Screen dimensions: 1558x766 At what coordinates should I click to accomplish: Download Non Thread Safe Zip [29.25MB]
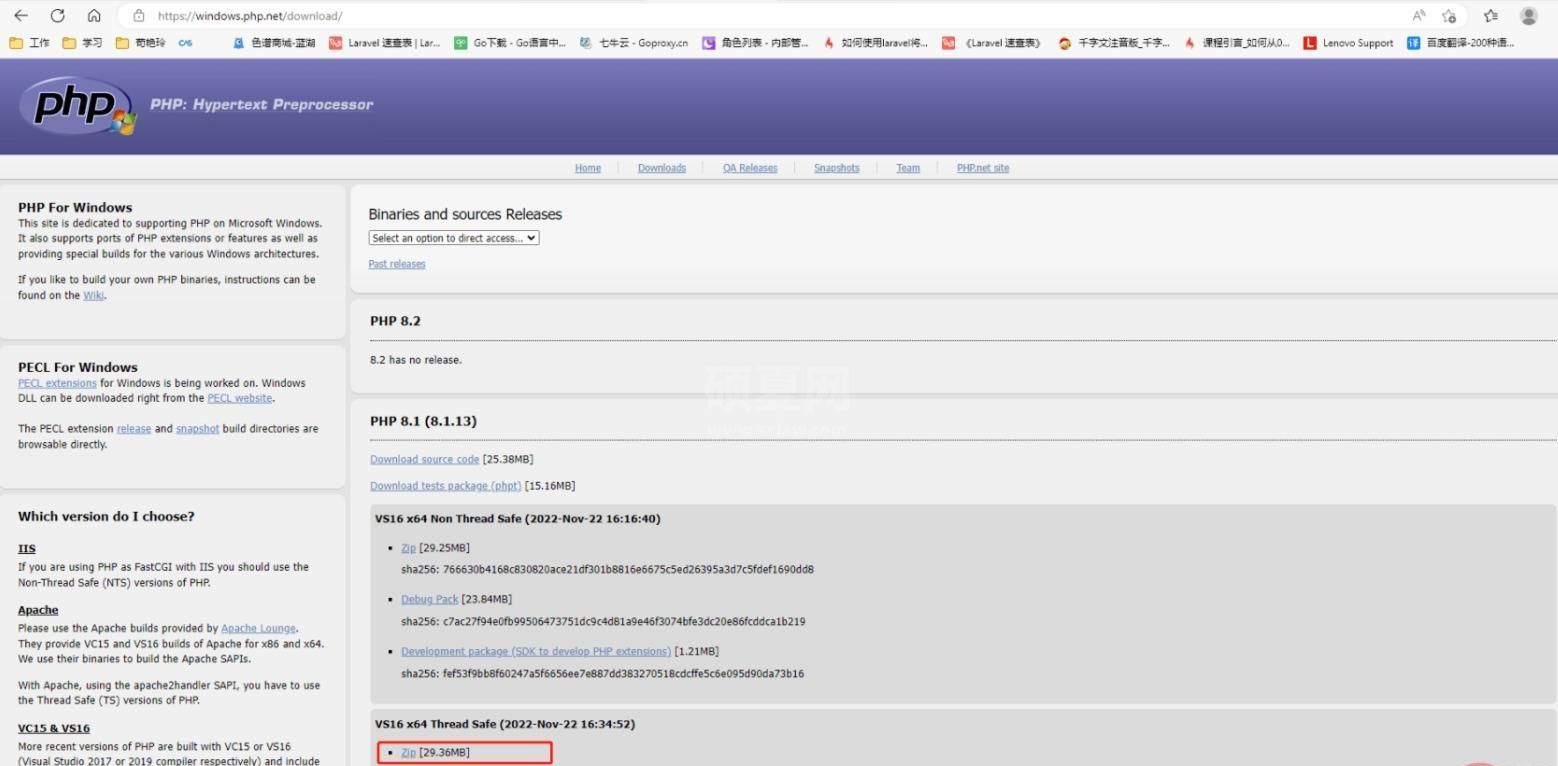(408, 548)
